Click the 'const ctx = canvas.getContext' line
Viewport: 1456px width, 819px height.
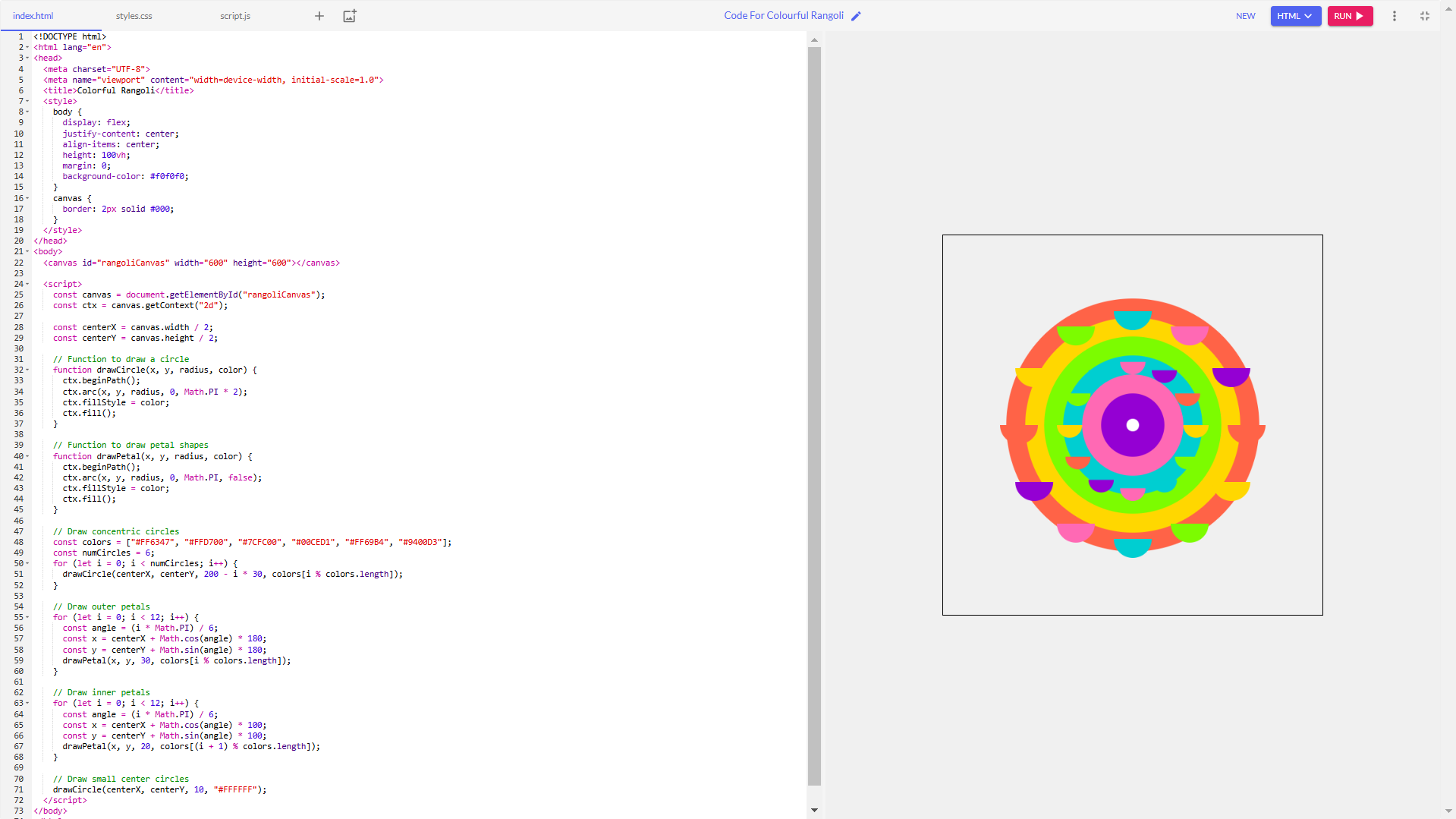coord(140,305)
